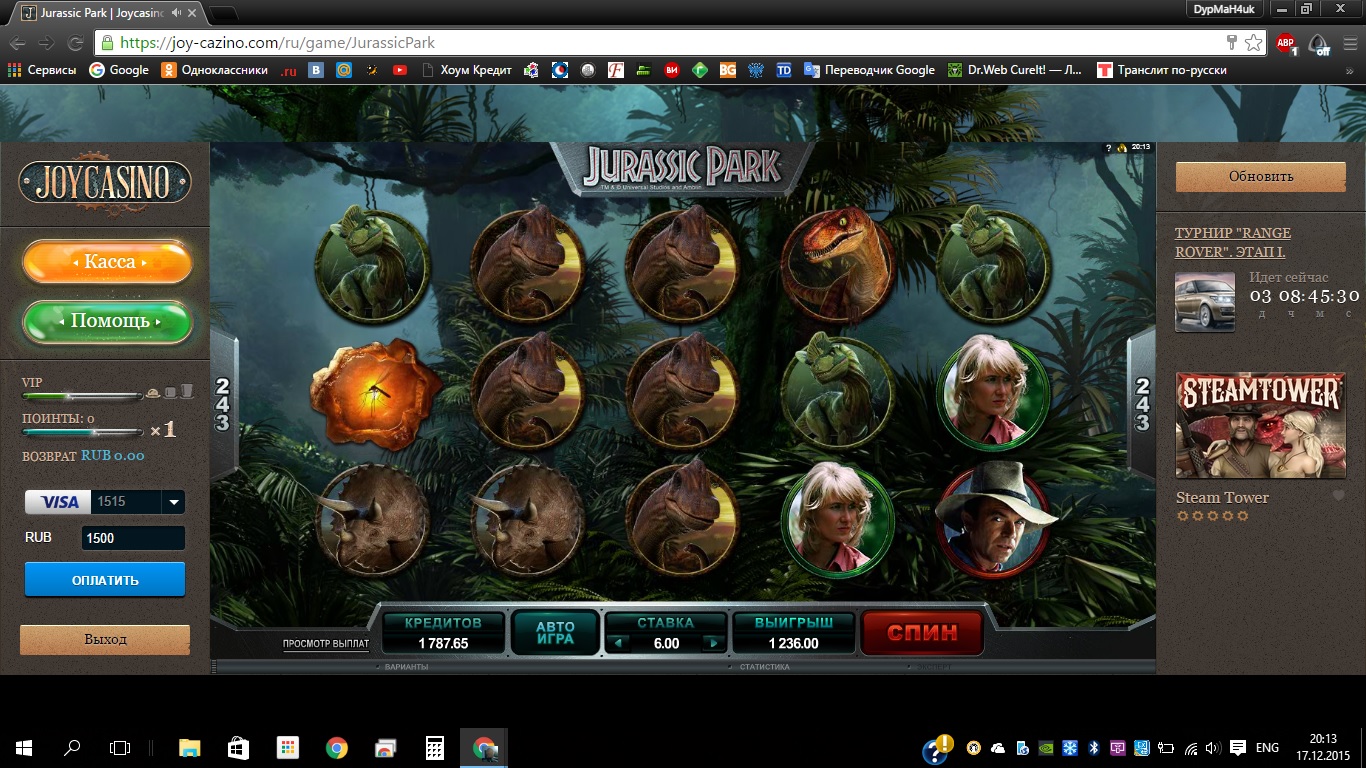1366x768 pixels.
Task: Open taskbar search magnifier
Action: 72,747
